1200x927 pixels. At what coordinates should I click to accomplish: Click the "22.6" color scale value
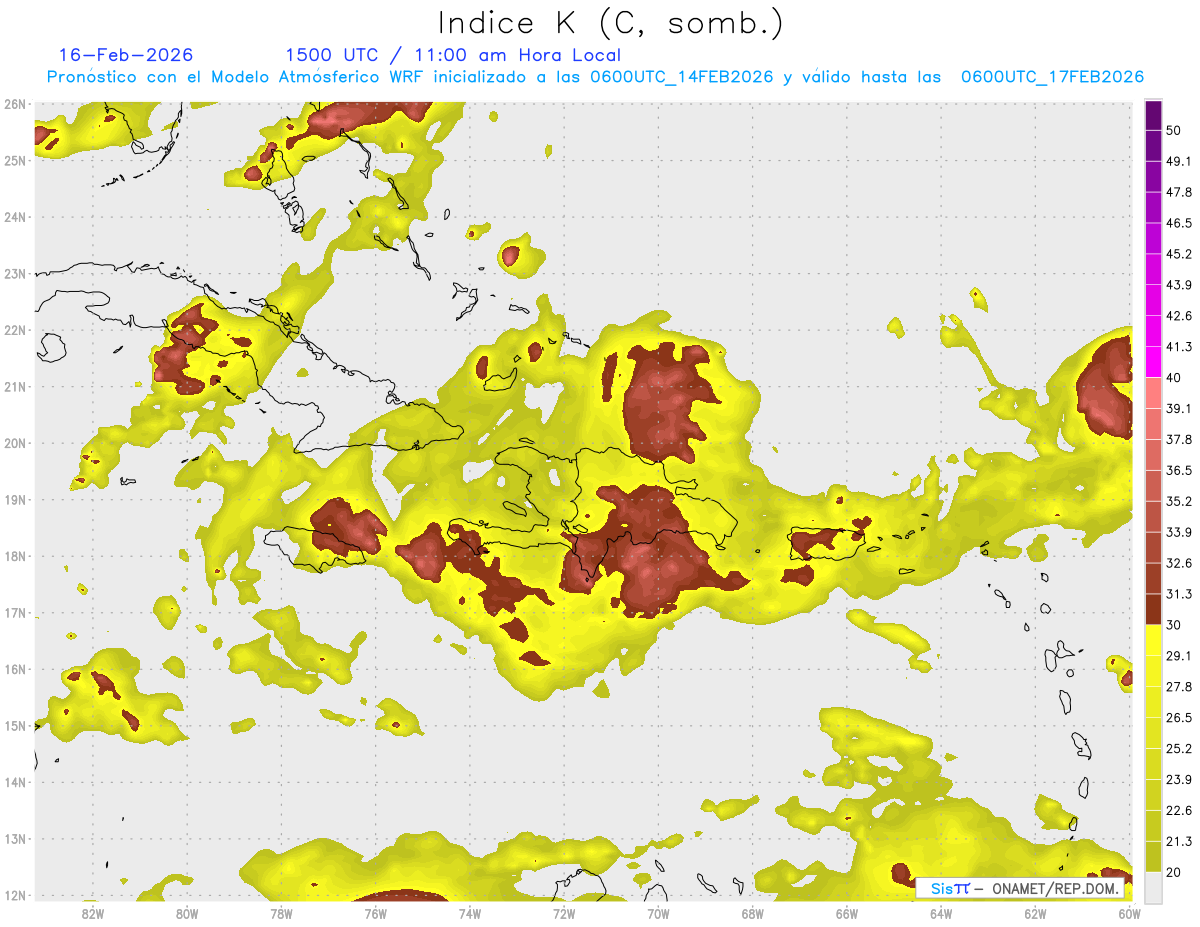tap(1178, 811)
